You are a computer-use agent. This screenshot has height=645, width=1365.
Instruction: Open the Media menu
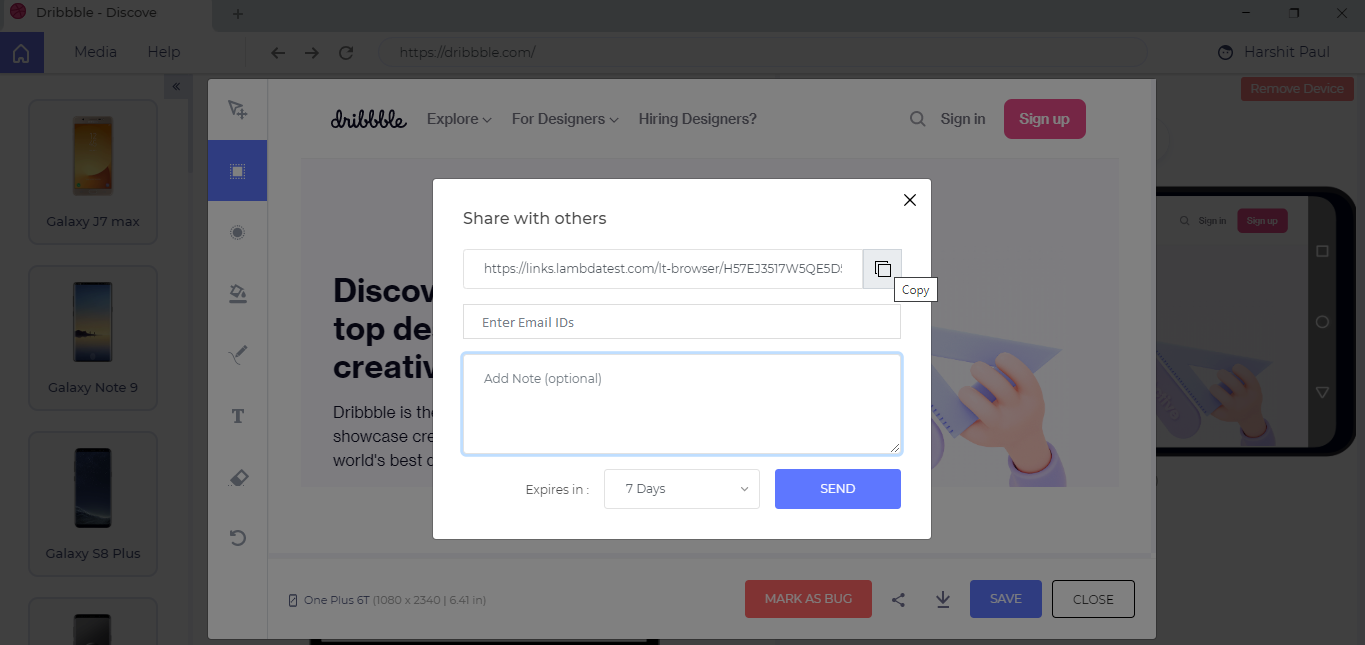point(95,52)
